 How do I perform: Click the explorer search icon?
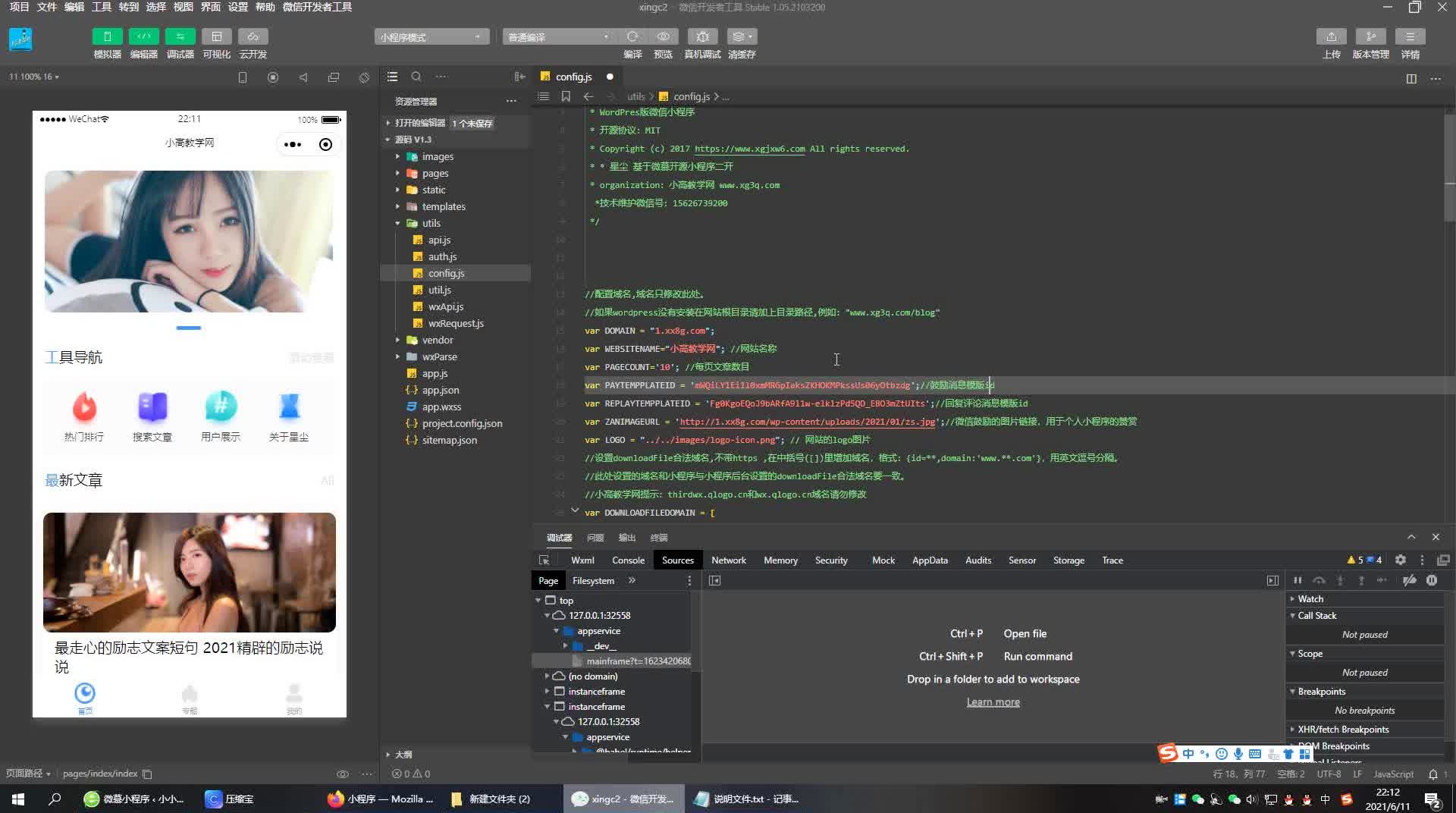(x=416, y=77)
